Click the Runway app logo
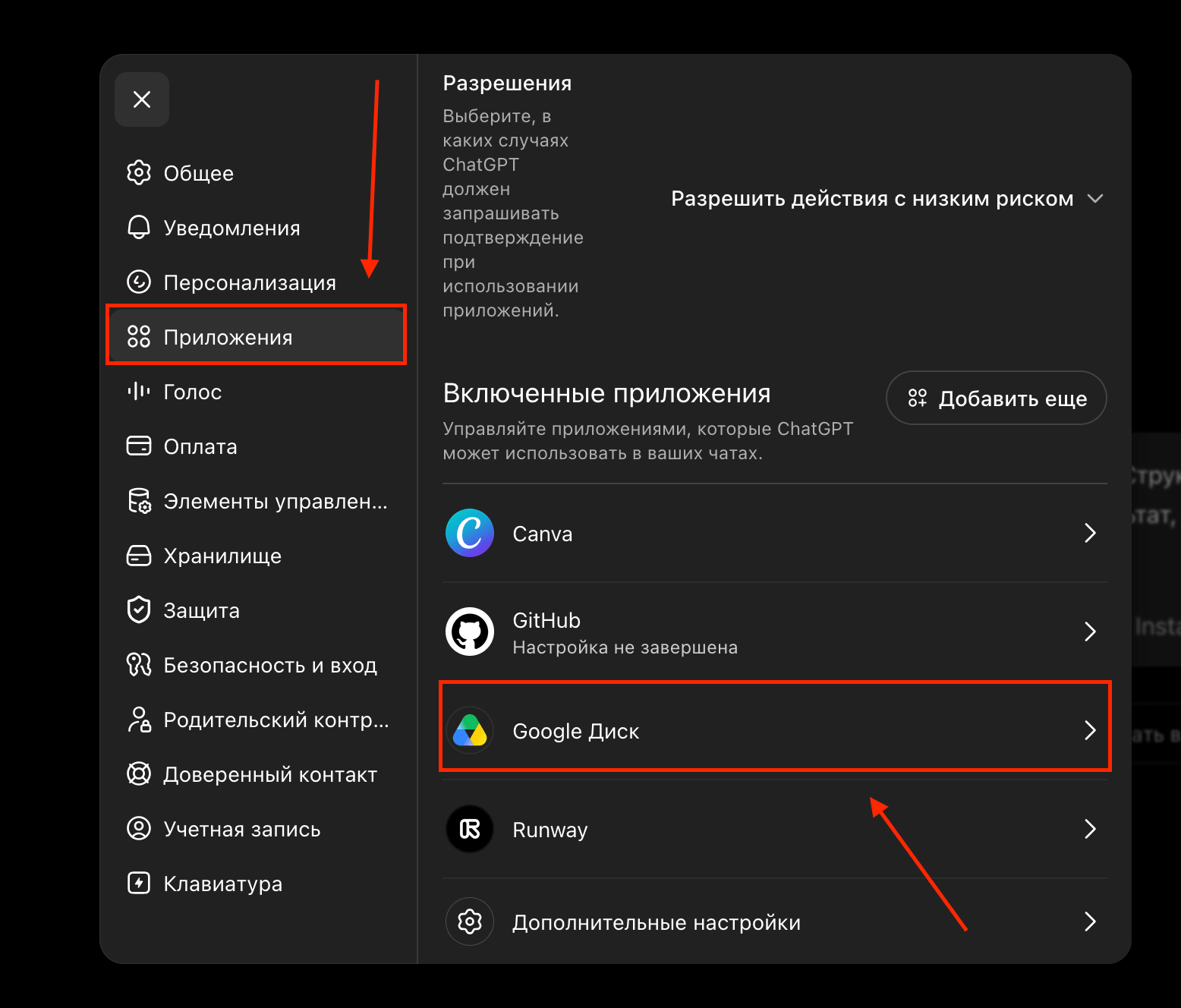1181x1008 pixels. [470, 829]
